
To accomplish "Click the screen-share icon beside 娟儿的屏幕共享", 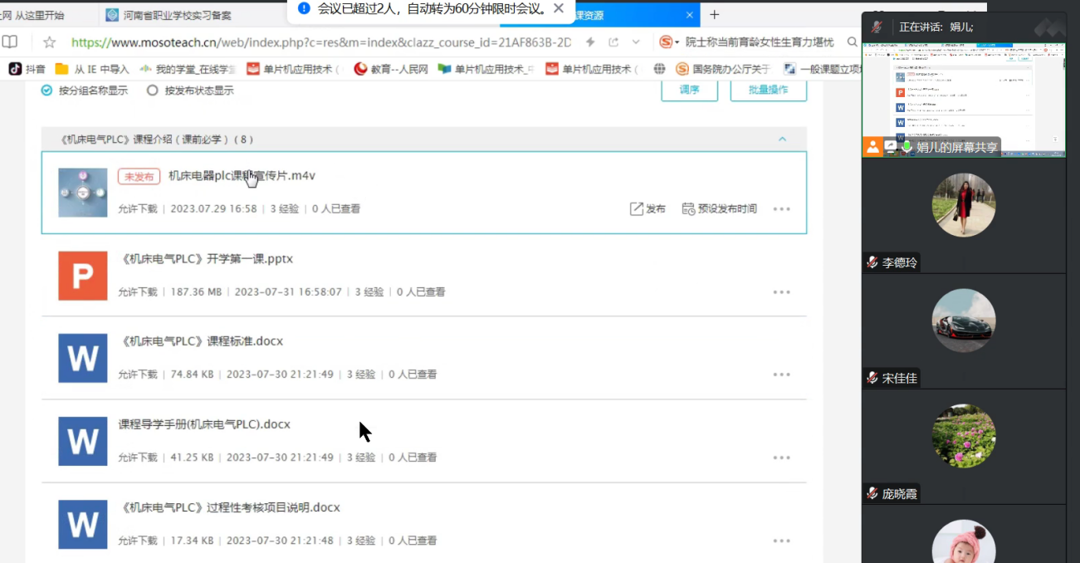I will tap(891, 147).
